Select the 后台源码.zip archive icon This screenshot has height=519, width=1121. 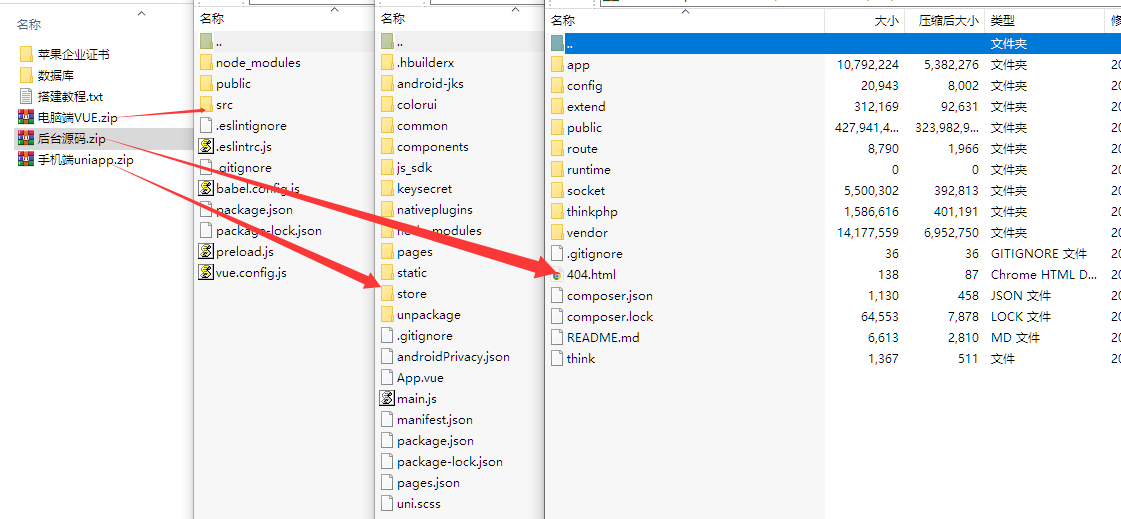26,138
